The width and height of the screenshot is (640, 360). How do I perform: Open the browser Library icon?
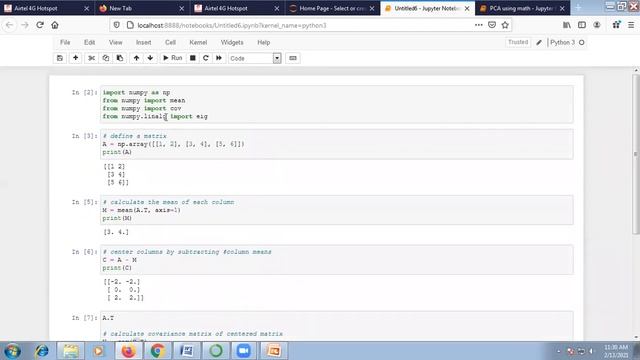(x=567, y=25)
